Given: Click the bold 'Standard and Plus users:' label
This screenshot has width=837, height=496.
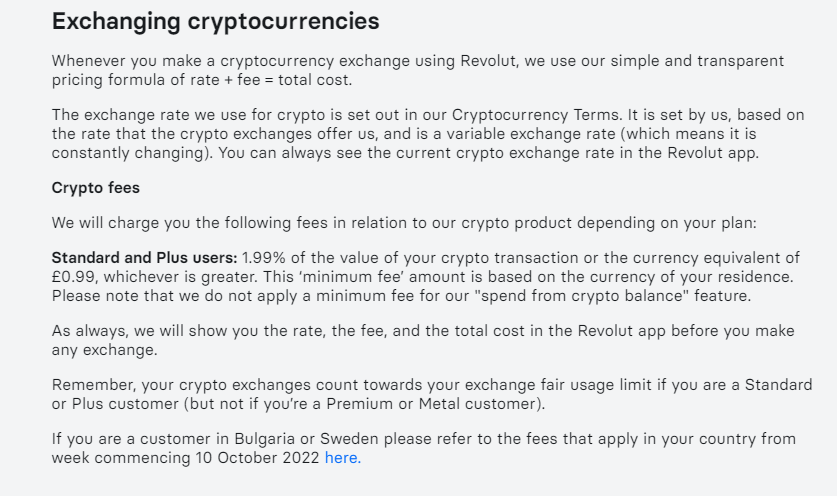Looking at the screenshot, I should point(144,258).
